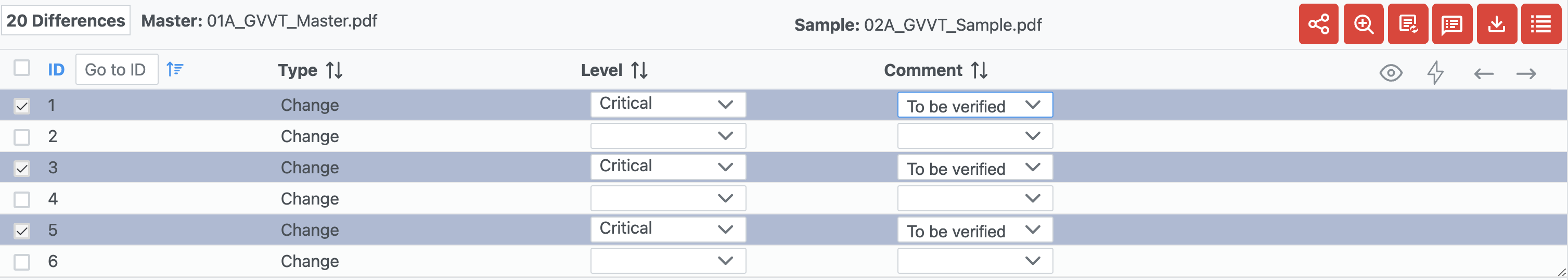Click the red download button

(x=1496, y=24)
